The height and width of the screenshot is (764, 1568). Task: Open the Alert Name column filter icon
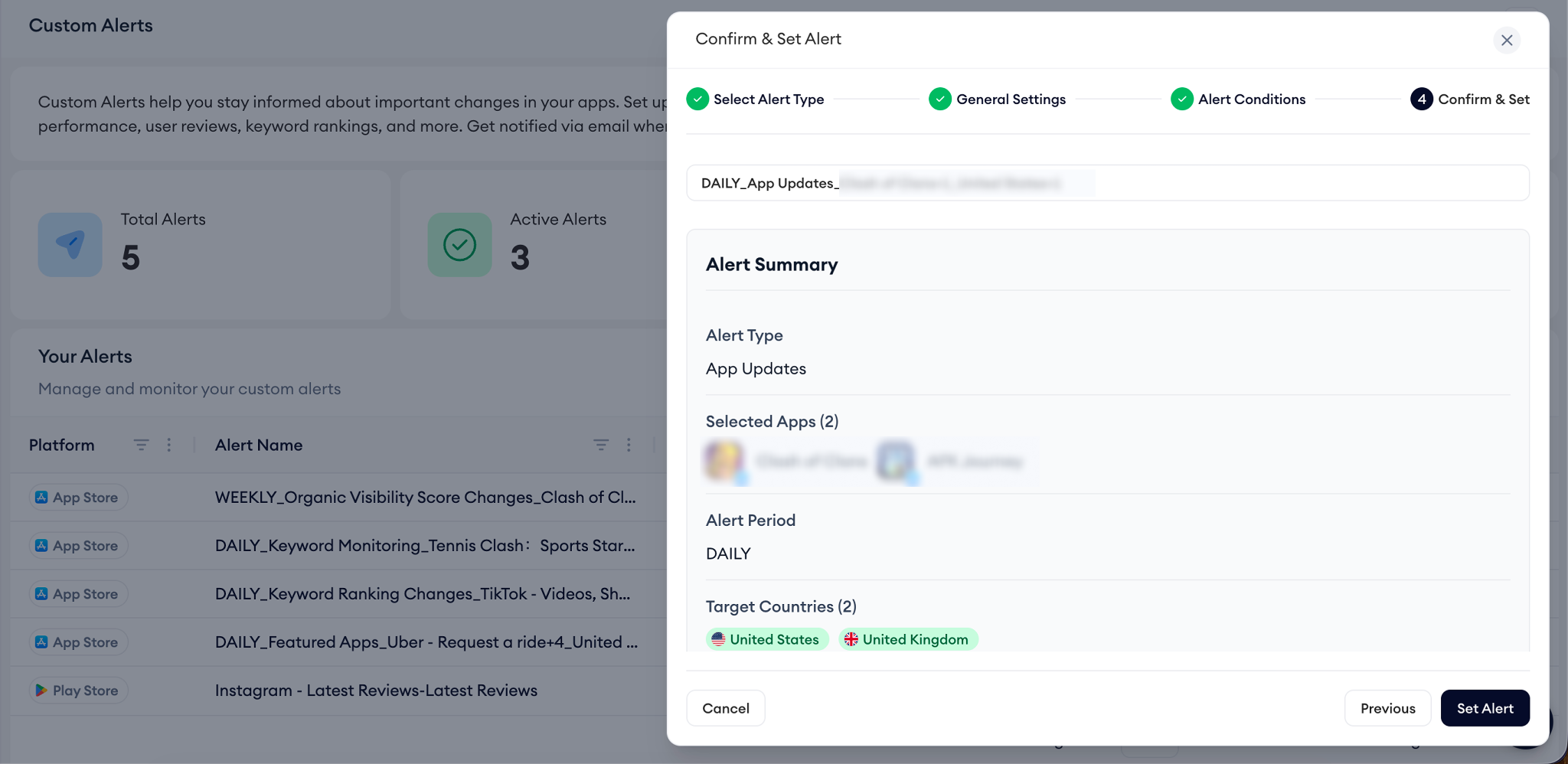(x=601, y=445)
